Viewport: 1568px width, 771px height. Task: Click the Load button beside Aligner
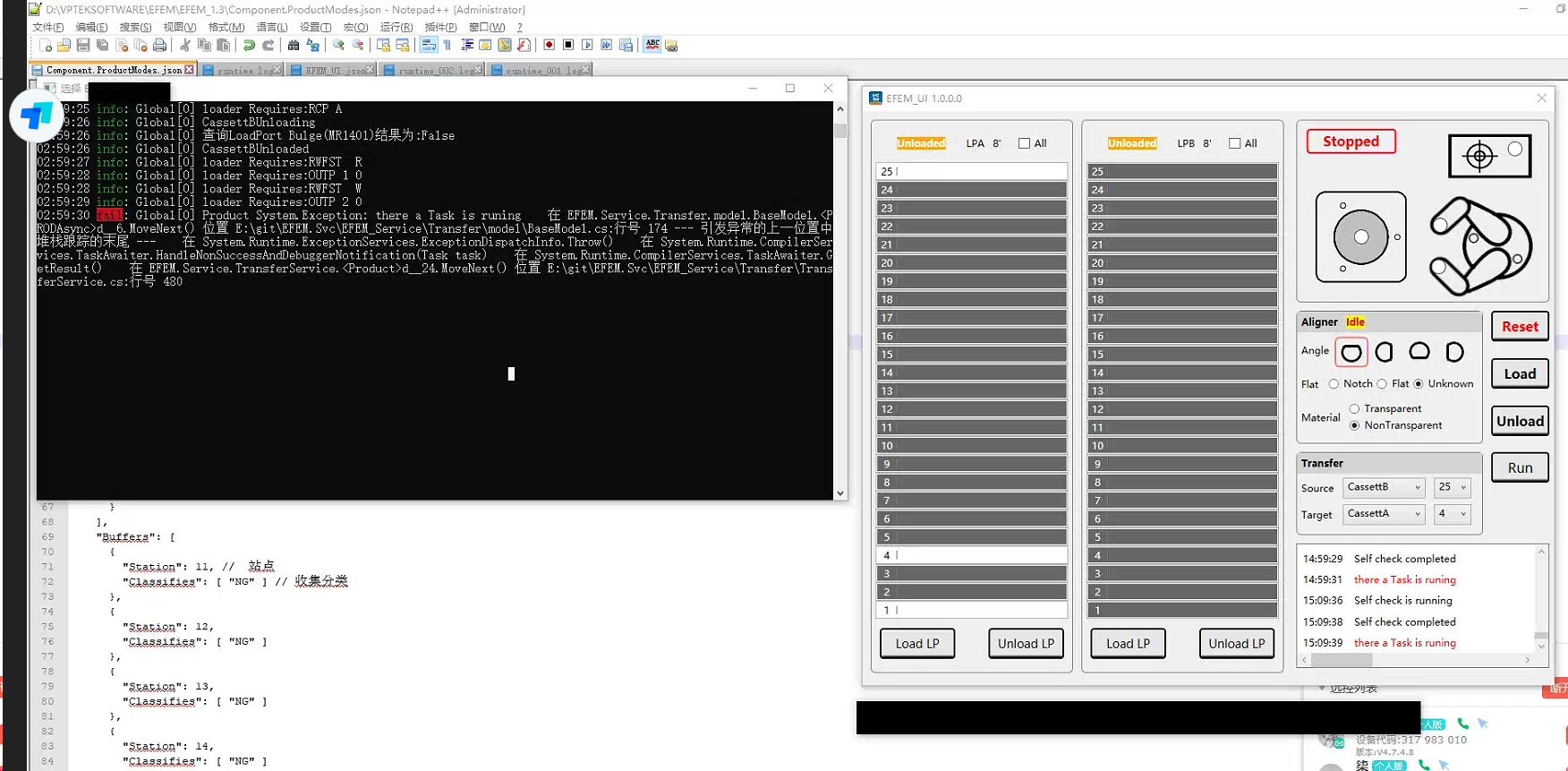[x=1520, y=373]
